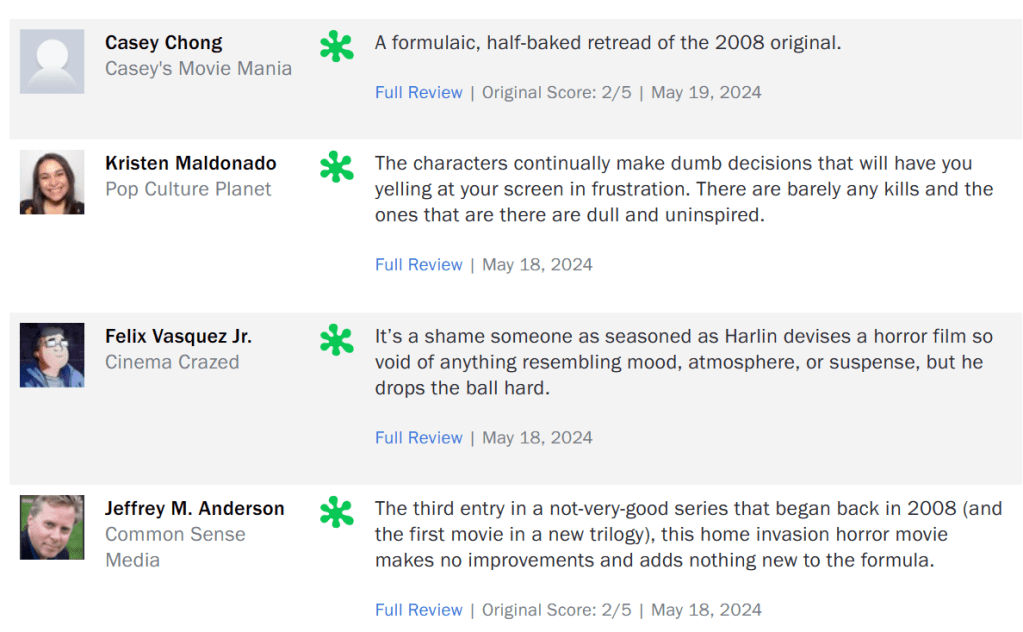Open Kristen Maldonado's Full Review link

[x=419, y=265]
